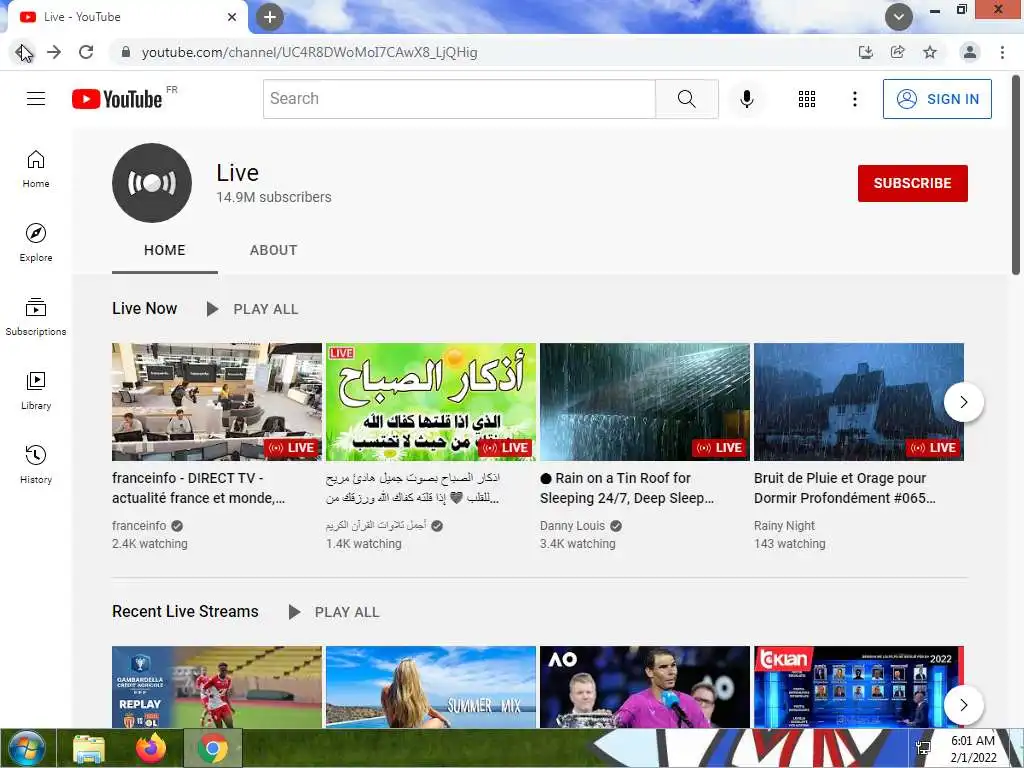Bookmark this page with the star icon
The width and height of the screenshot is (1024, 768).
coord(930,52)
